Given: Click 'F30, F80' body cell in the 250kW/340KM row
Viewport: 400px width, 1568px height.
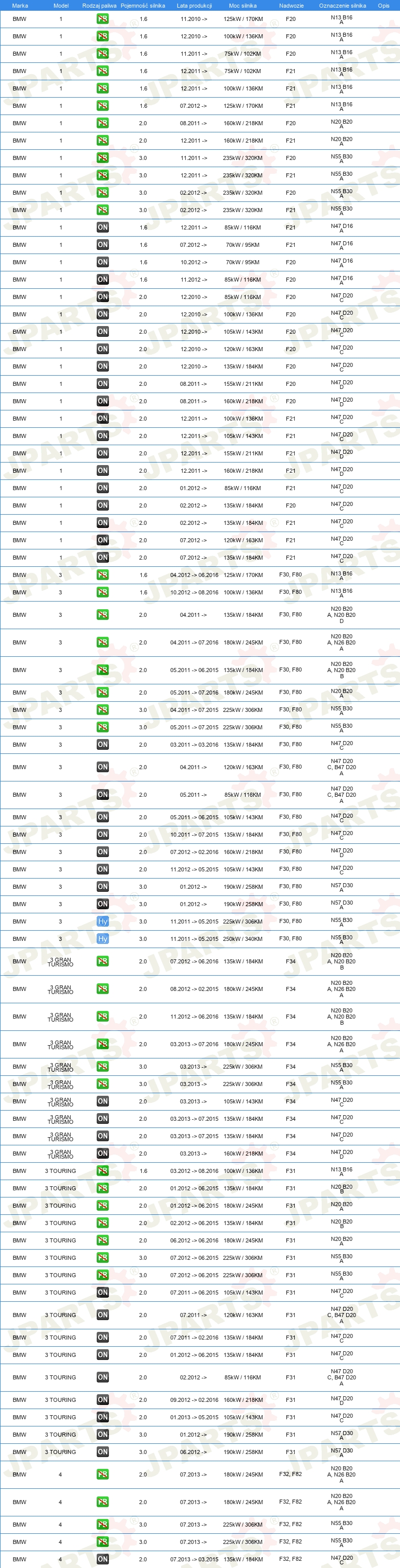Looking at the screenshot, I should tap(291, 939).
